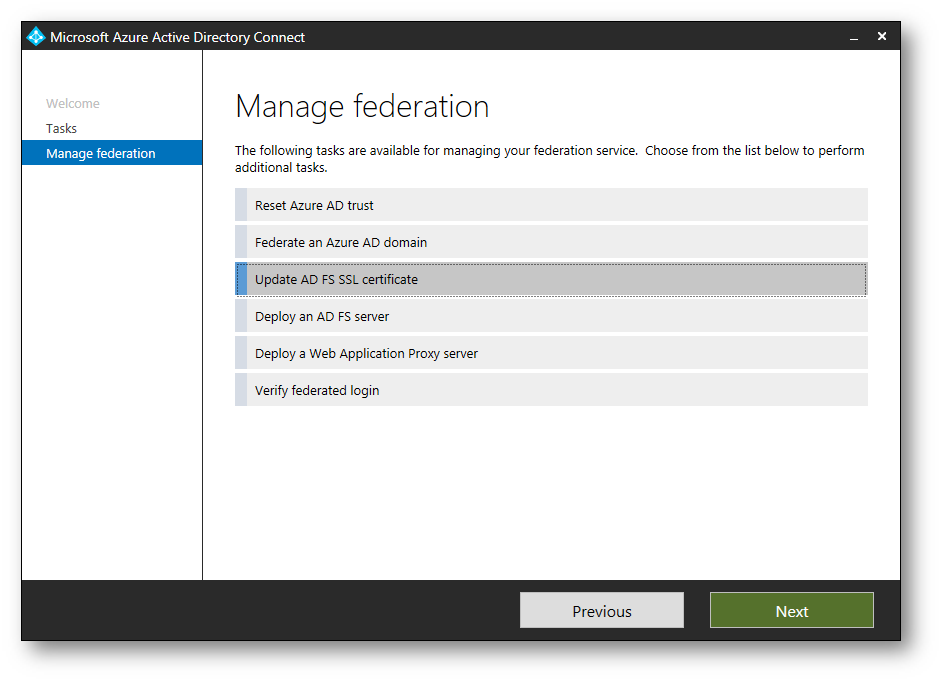Select Manage federation in sidebar
The image size is (943, 683).
[112, 153]
